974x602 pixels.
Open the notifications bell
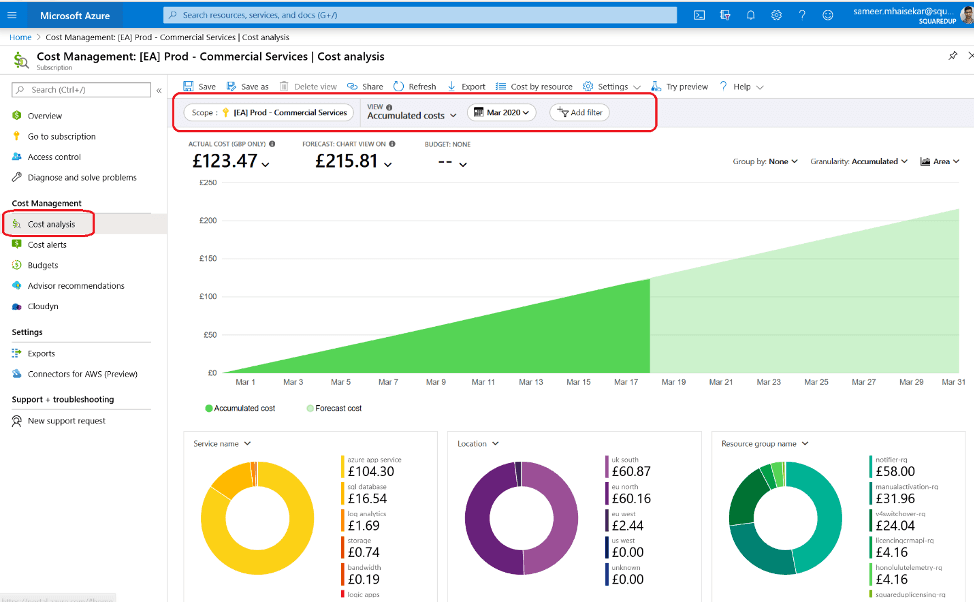750,15
